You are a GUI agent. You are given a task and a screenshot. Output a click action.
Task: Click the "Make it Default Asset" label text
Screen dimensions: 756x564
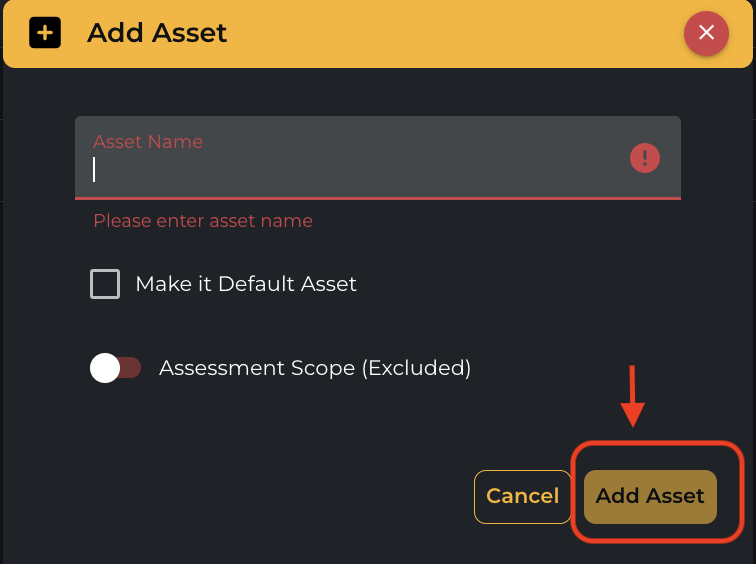(x=246, y=284)
